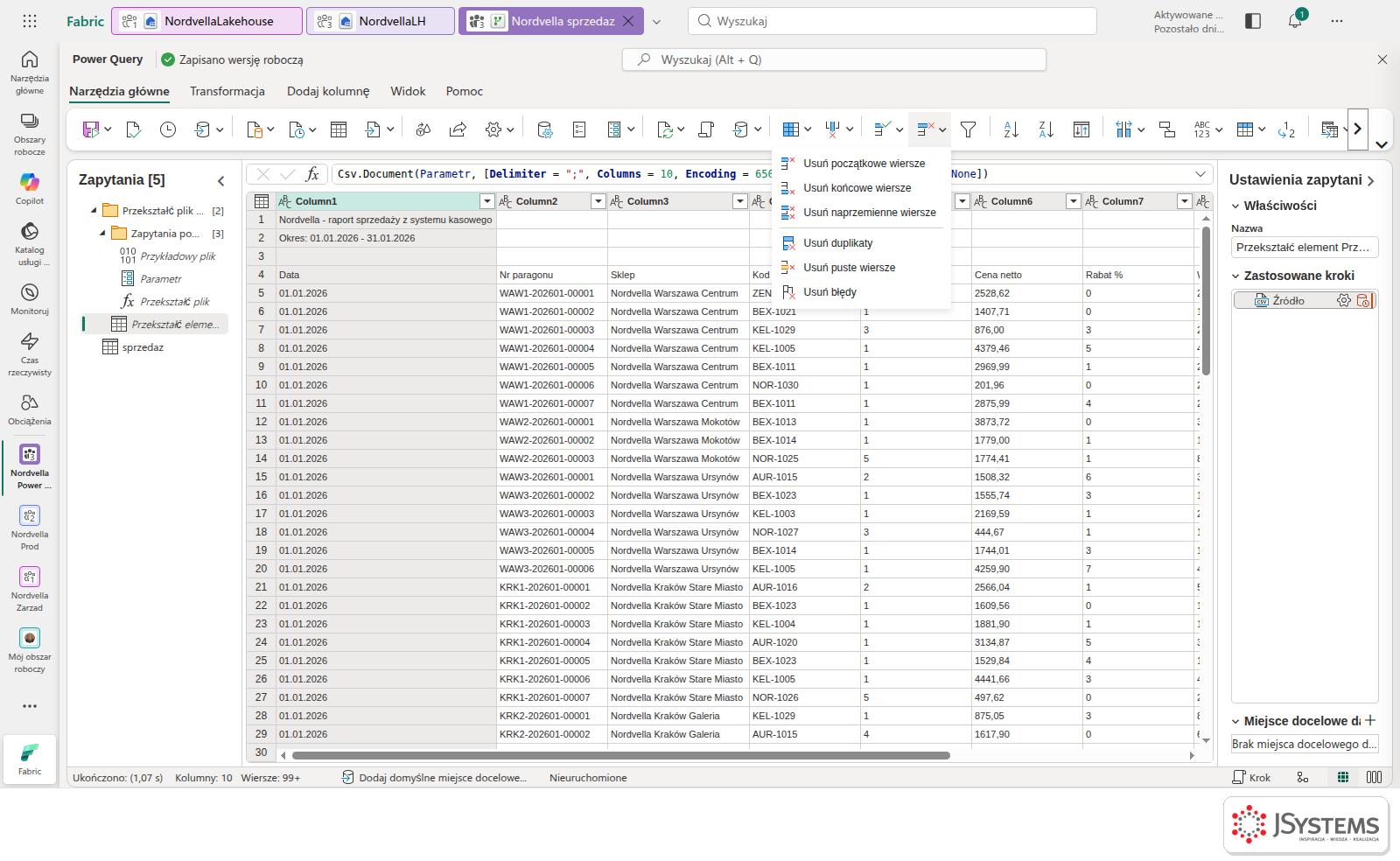Expand the formula bar chevron
The image size is (1400, 861).
(1200, 174)
